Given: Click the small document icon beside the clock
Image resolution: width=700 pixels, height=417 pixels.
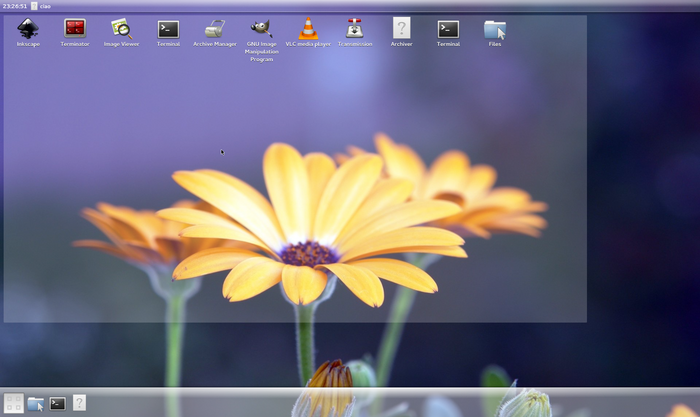Looking at the screenshot, I should 34,5.
